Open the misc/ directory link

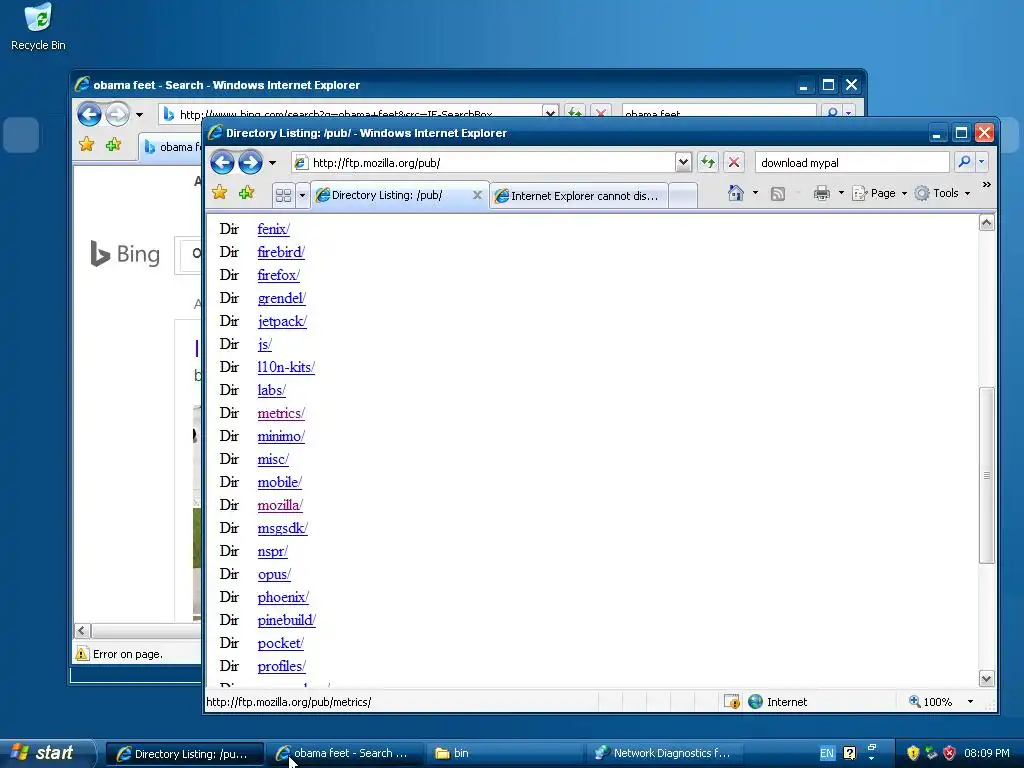pos(273,459)
